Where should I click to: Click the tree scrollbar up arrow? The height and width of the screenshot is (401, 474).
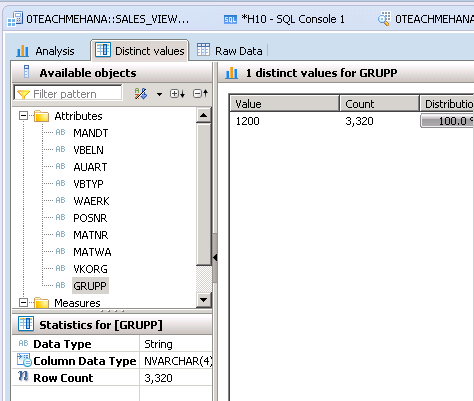[x=203, y=115]
